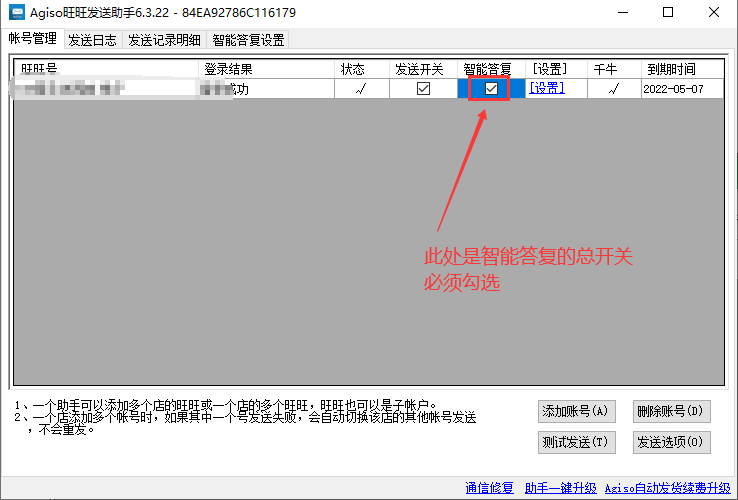The height and width of the screenshot is (500, 738).
Task: Click the 千牛 column header
Action: click(x=614, y=69)
